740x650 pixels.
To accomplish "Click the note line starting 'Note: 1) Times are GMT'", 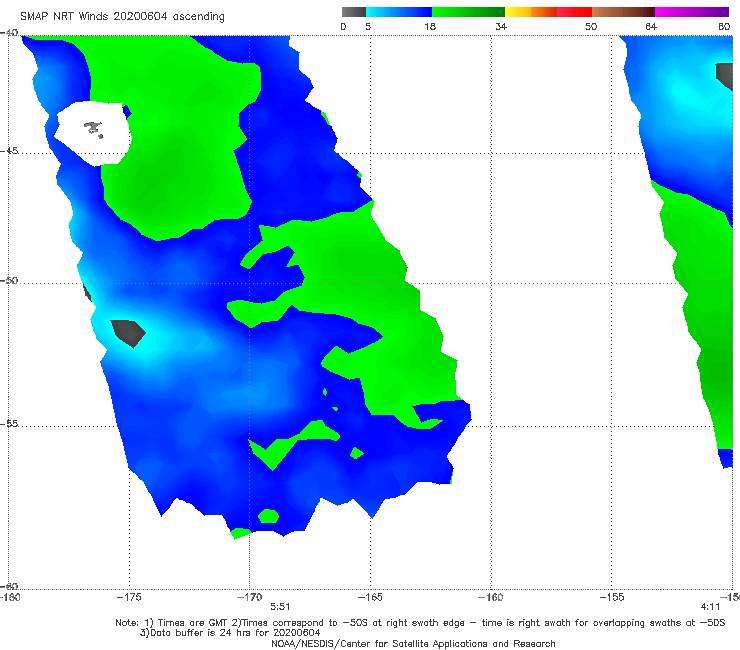I will coord(420,623).
